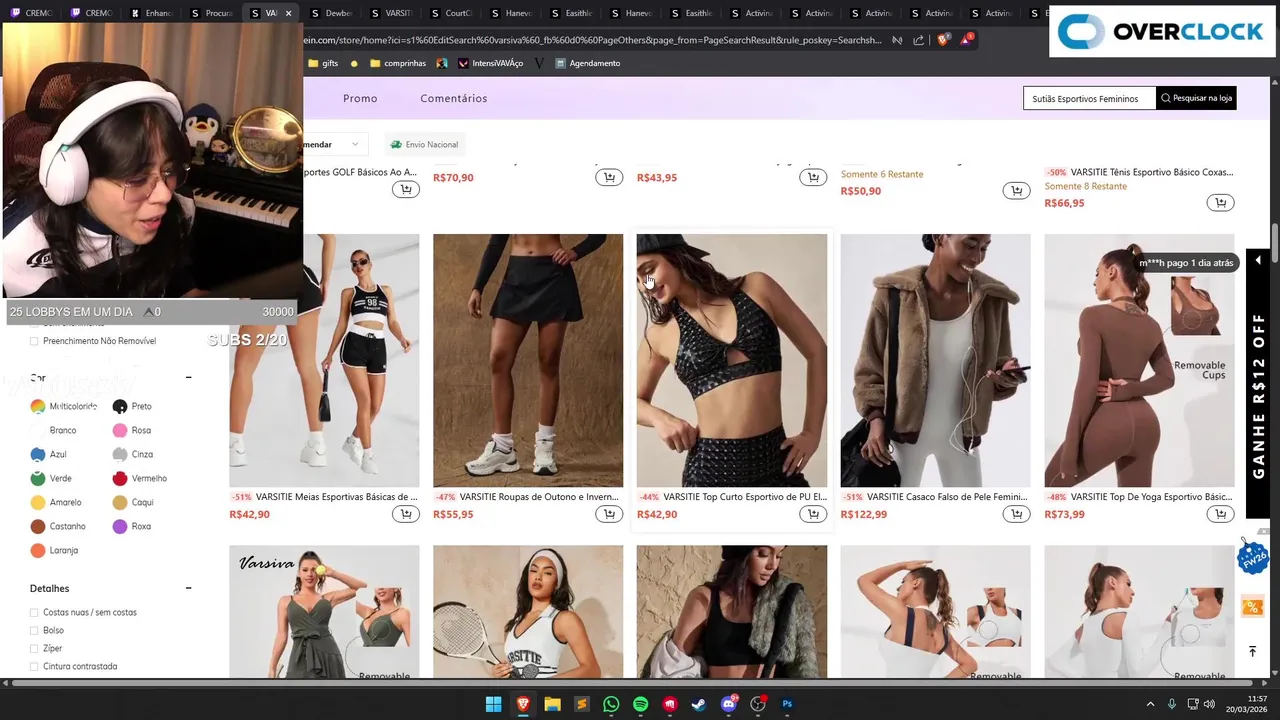This screenshot has height=720, width=1280.
Task: Add R$66,95 VARSITIE Tênis Esportivo to cart
Action: (x=1220, y=203)
